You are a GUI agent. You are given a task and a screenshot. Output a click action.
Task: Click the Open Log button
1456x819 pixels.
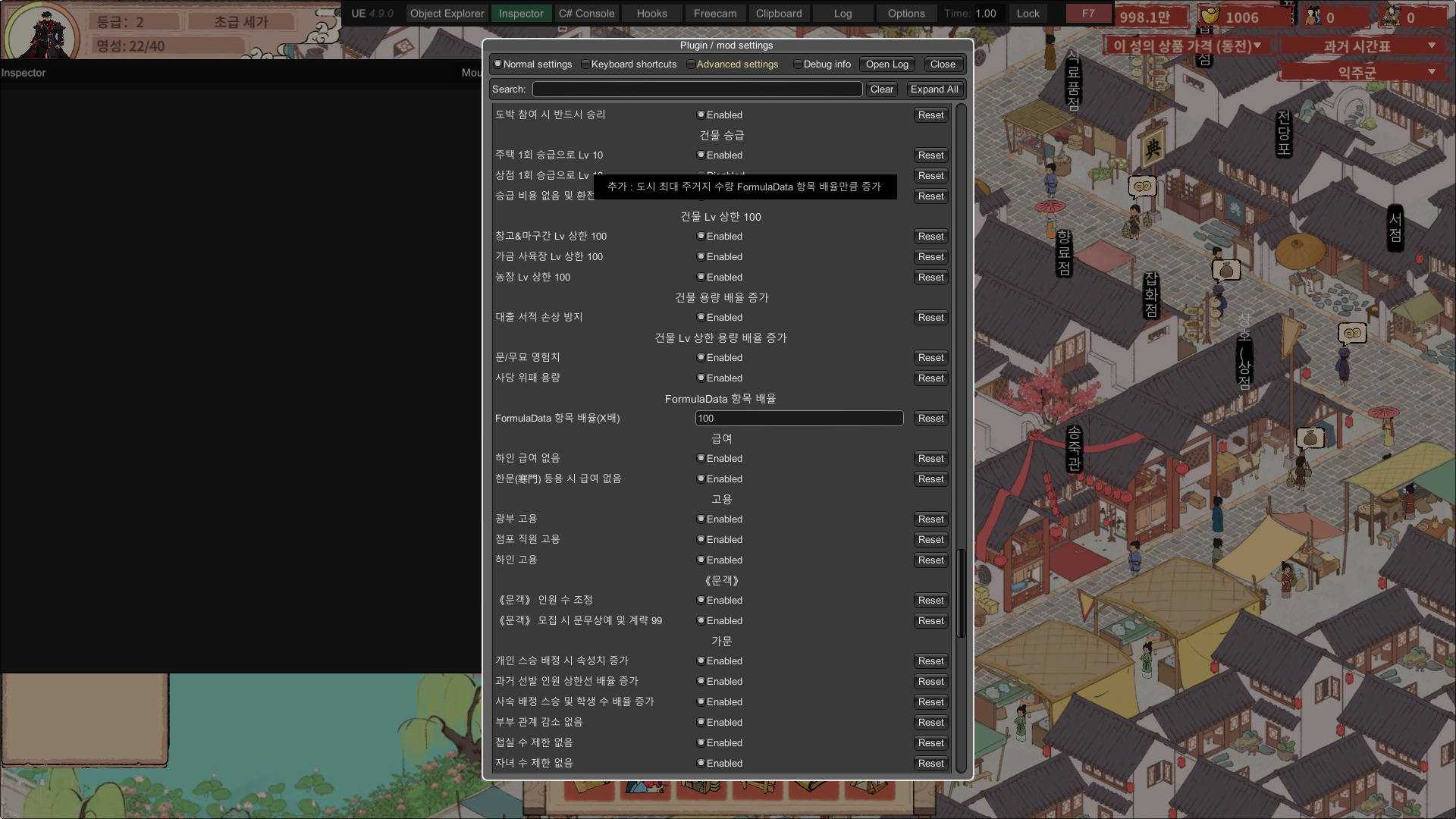[x=886, y=64]
